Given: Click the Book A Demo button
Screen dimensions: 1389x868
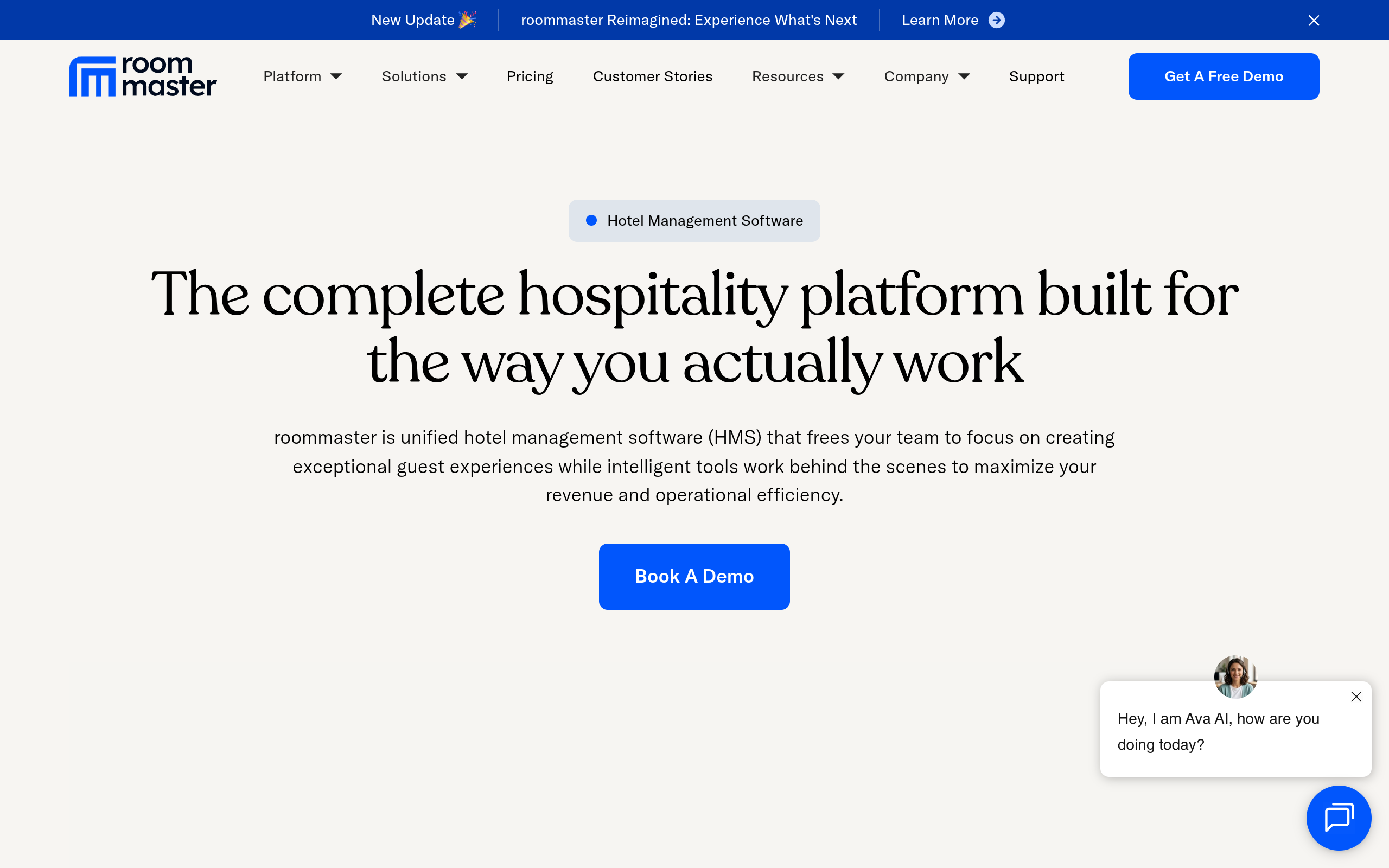Looking at the screenshot, I should point(694,576).
